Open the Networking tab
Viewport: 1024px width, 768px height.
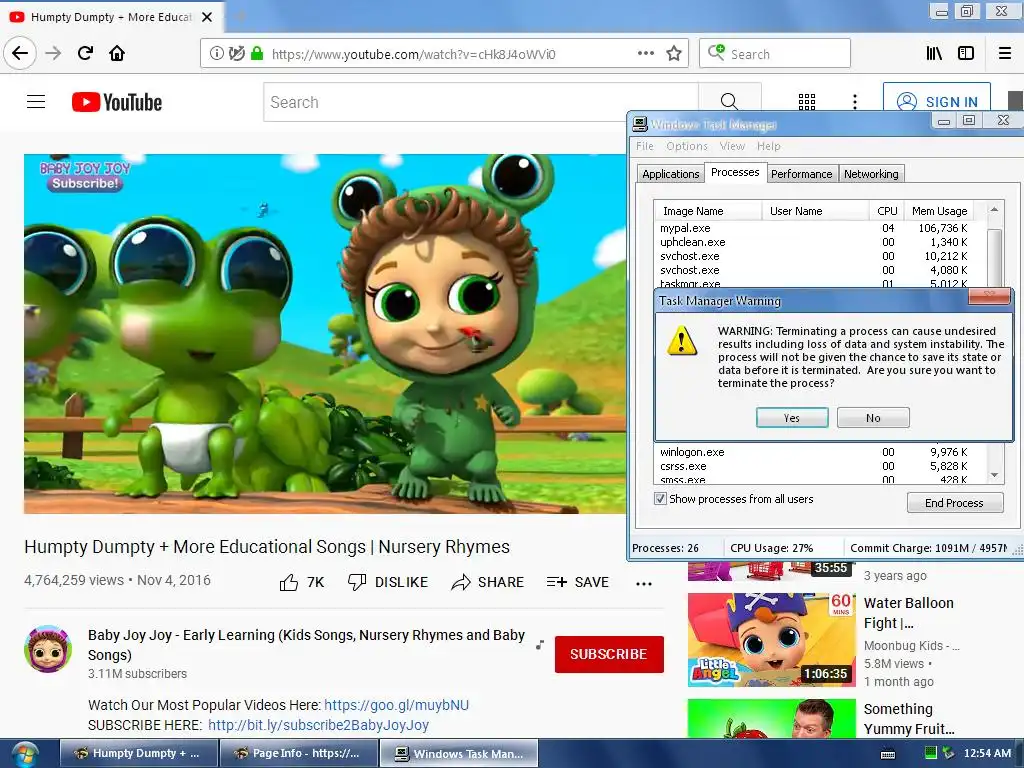pyautogui.click(x=871, y=174)
